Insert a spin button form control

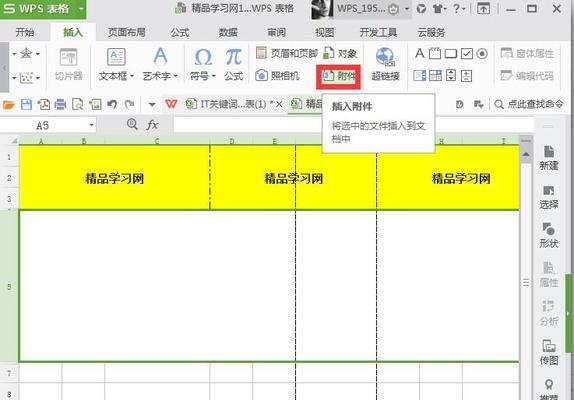click(x=466, y=76)
